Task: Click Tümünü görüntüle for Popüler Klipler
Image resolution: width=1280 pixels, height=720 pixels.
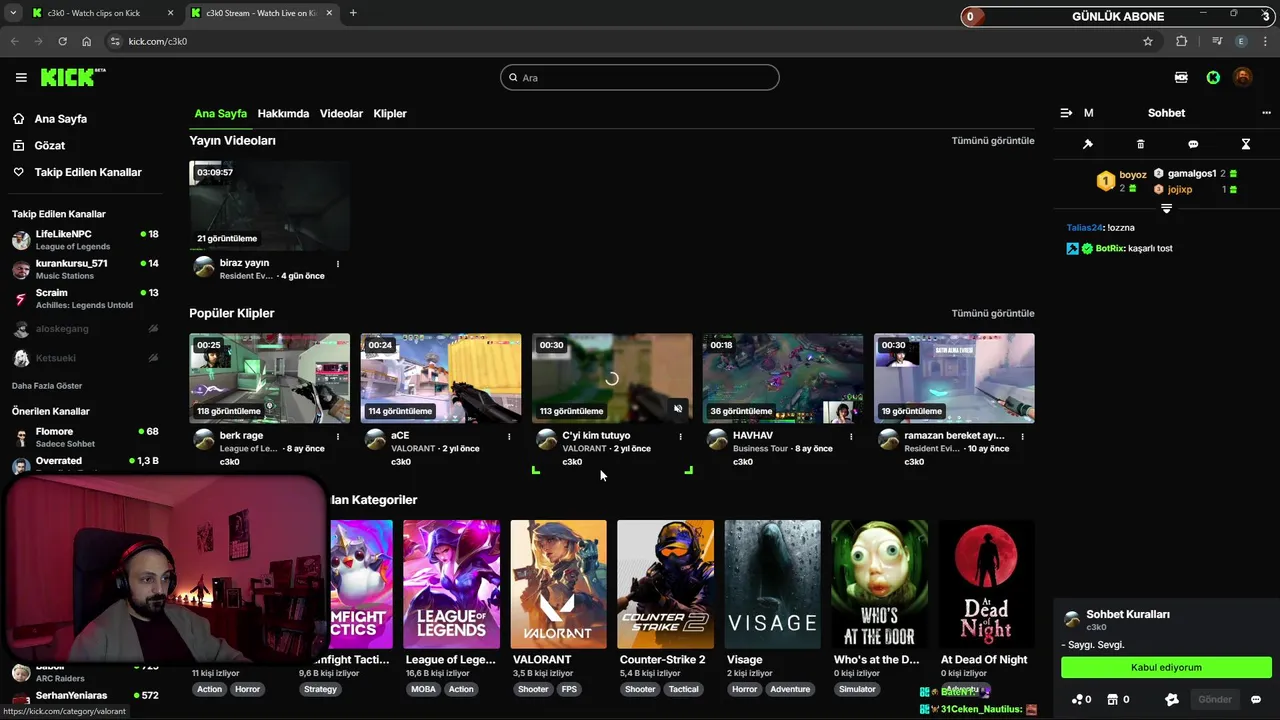Action: (x=993, y=313)
